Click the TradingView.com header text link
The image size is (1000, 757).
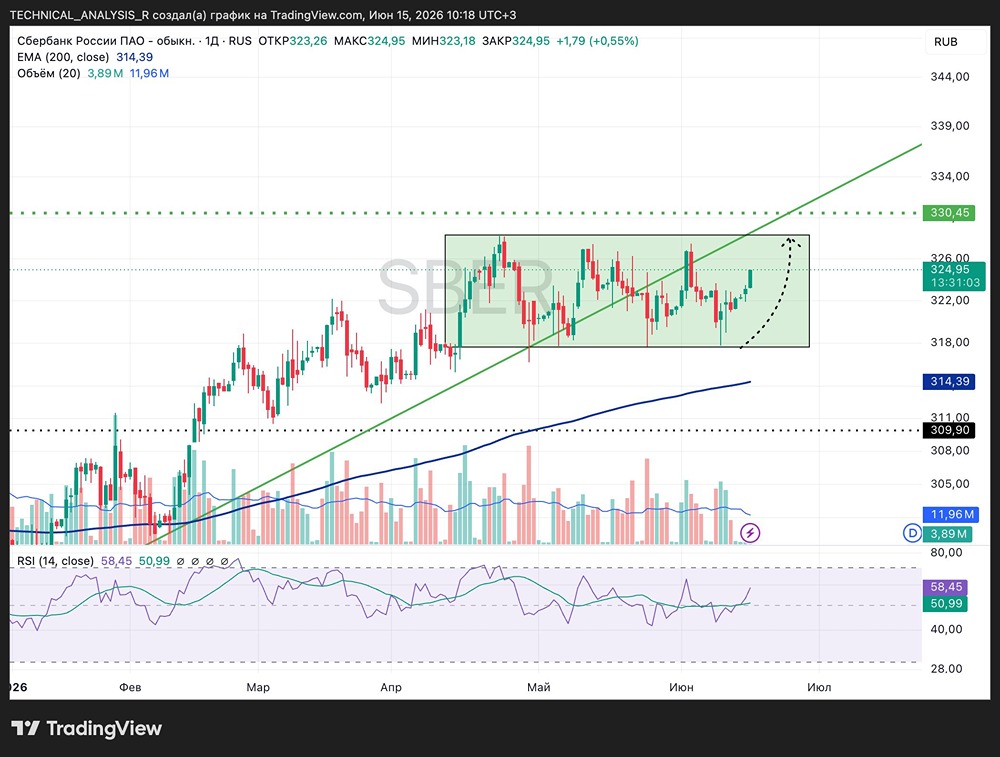pos(316,15)
